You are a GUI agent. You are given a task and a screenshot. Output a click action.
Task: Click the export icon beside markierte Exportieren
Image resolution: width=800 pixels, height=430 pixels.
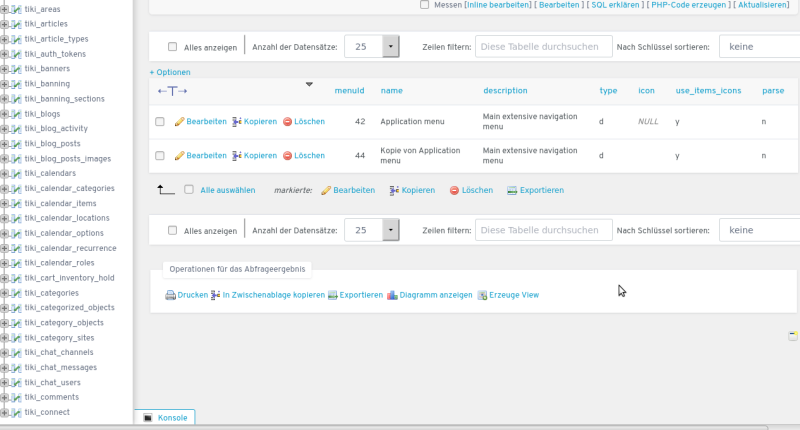(512, 190)
